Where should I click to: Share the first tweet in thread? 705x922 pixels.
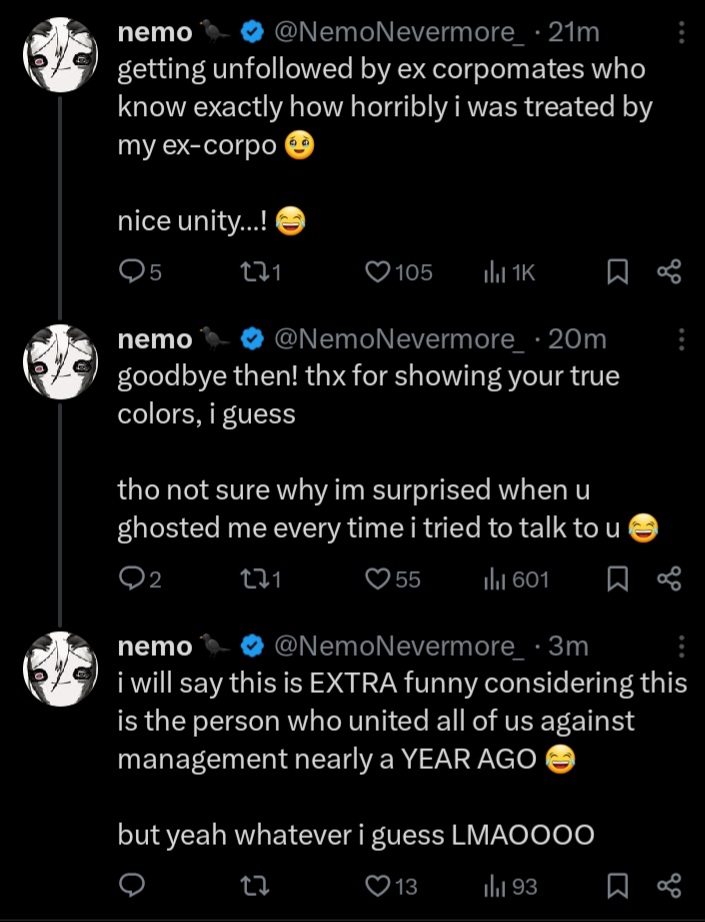[667, 272]
